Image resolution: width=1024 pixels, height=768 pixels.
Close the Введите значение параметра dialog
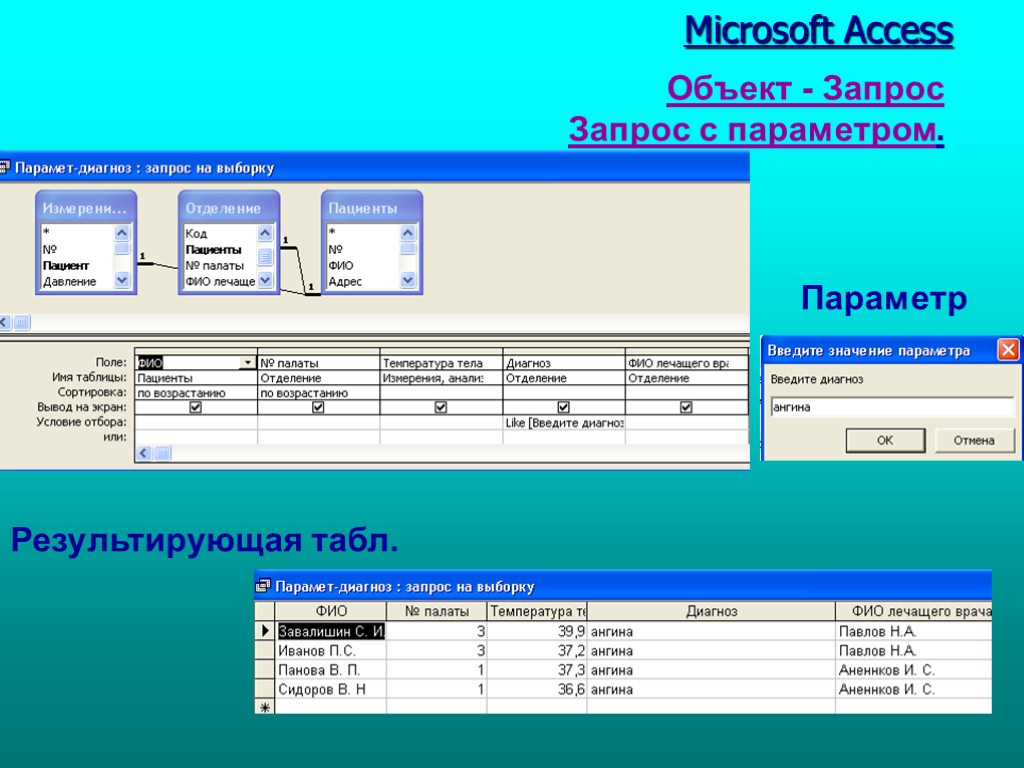[1008, 350]
